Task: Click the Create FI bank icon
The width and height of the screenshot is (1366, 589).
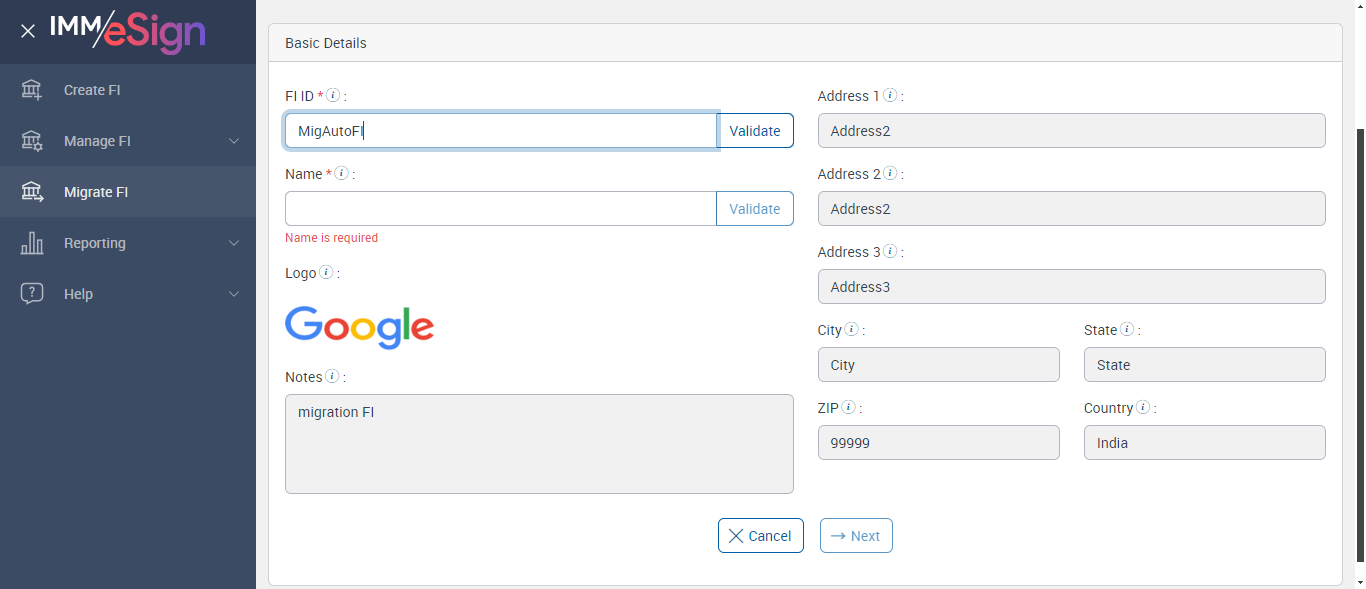Action: (32, 90)
